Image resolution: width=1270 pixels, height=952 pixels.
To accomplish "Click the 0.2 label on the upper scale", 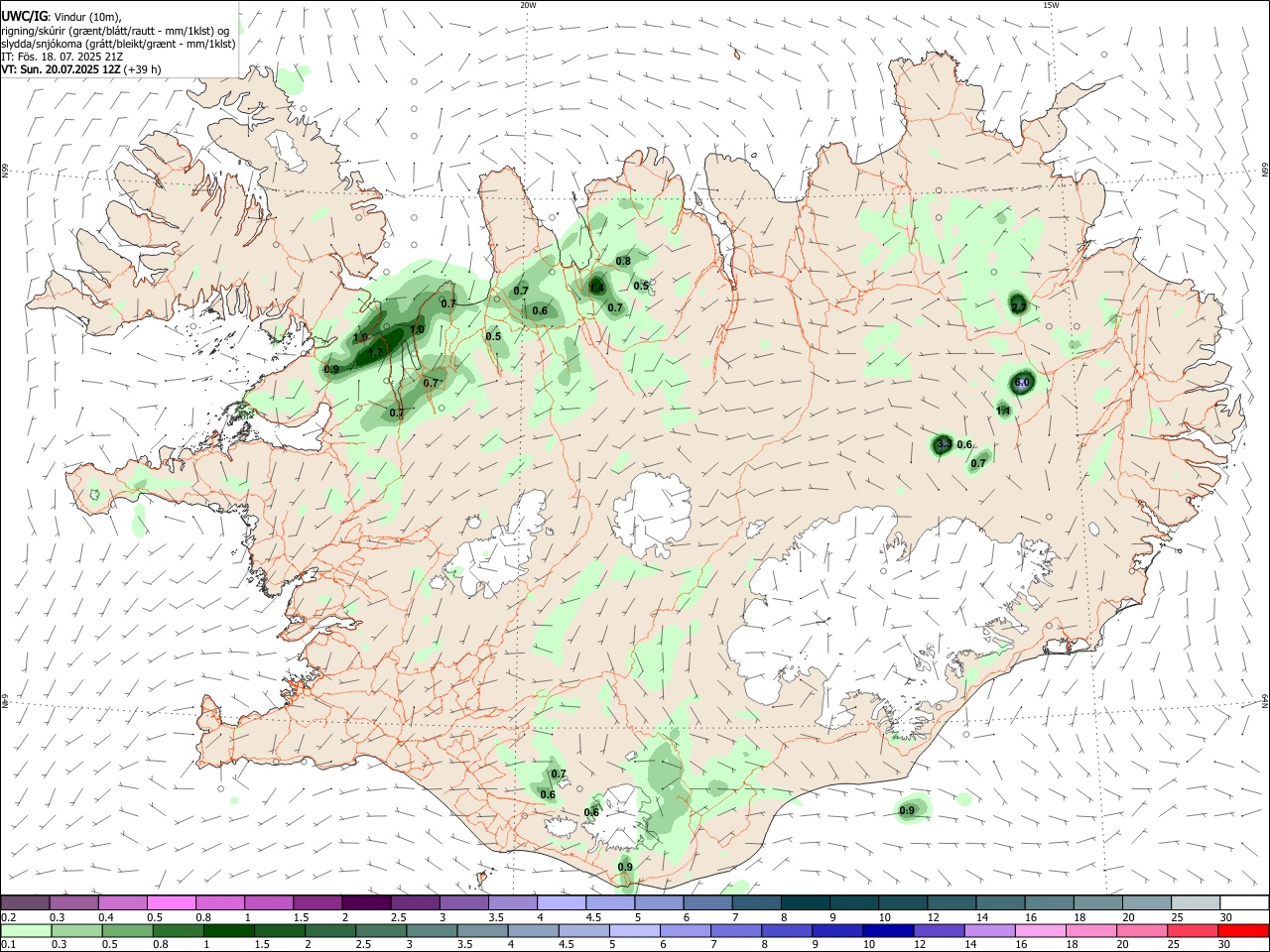I will (x=7, y=917).
